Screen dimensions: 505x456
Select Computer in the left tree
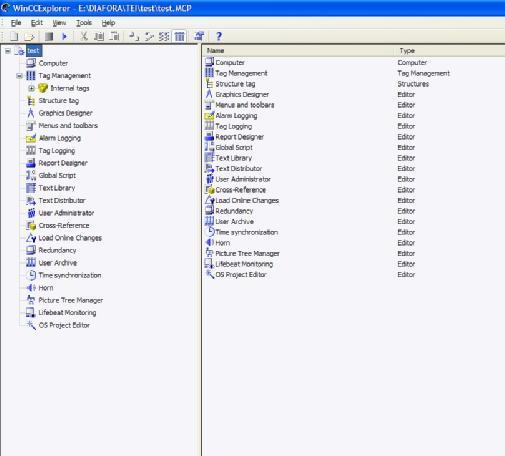53,63
